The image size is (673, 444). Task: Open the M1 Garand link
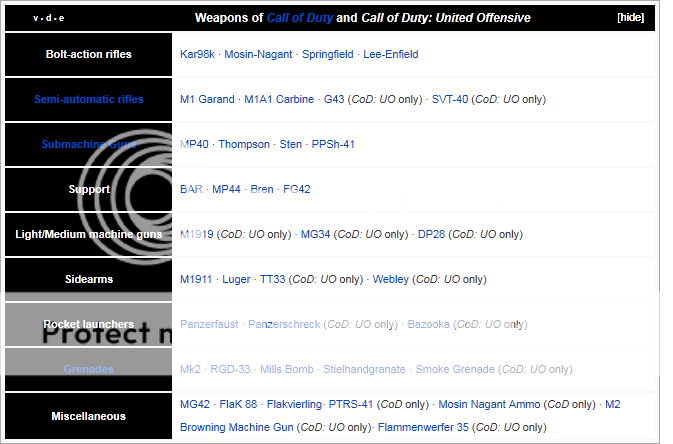207,99
